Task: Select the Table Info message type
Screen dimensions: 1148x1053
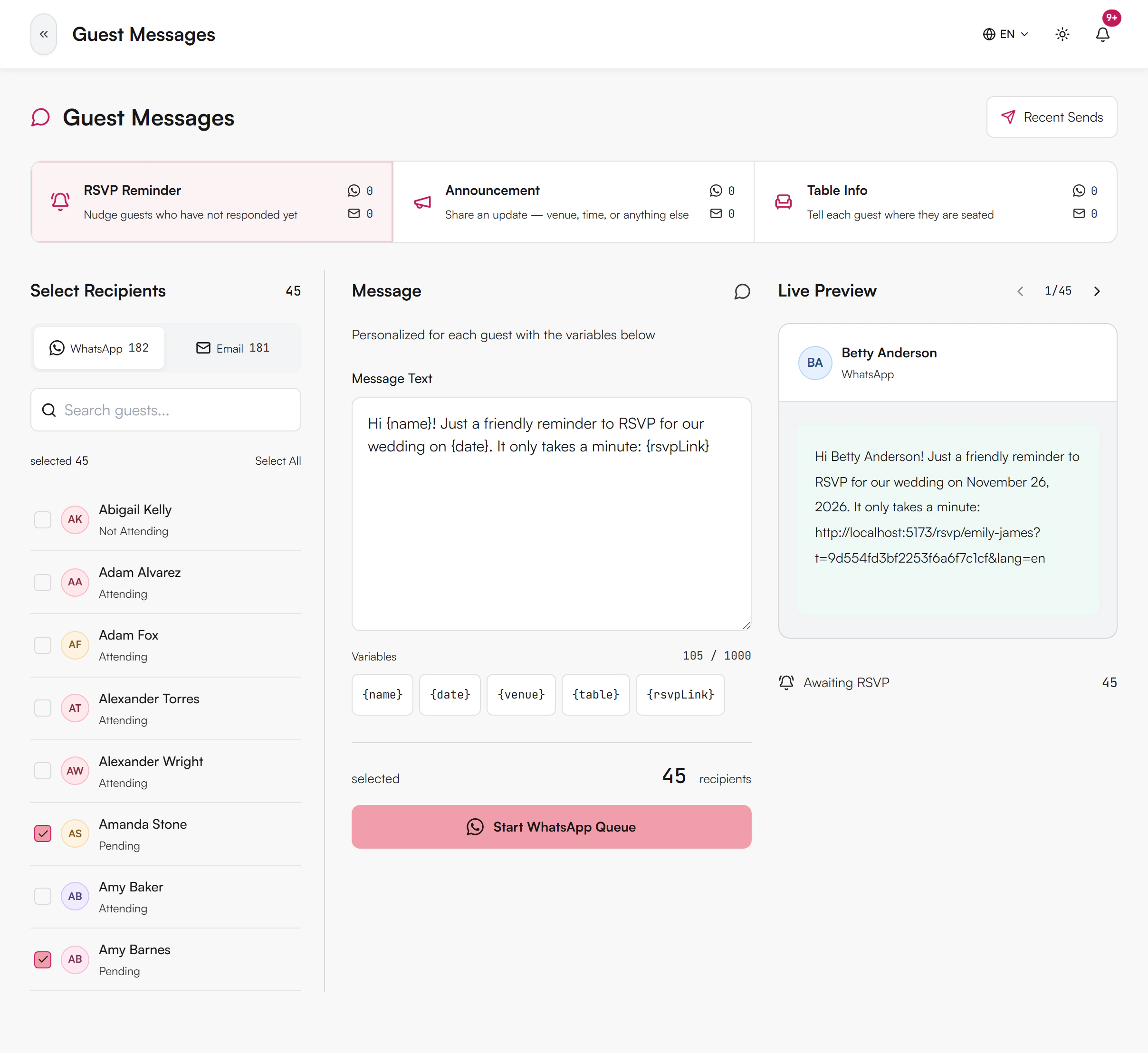Action: click(x=936, y=201)
